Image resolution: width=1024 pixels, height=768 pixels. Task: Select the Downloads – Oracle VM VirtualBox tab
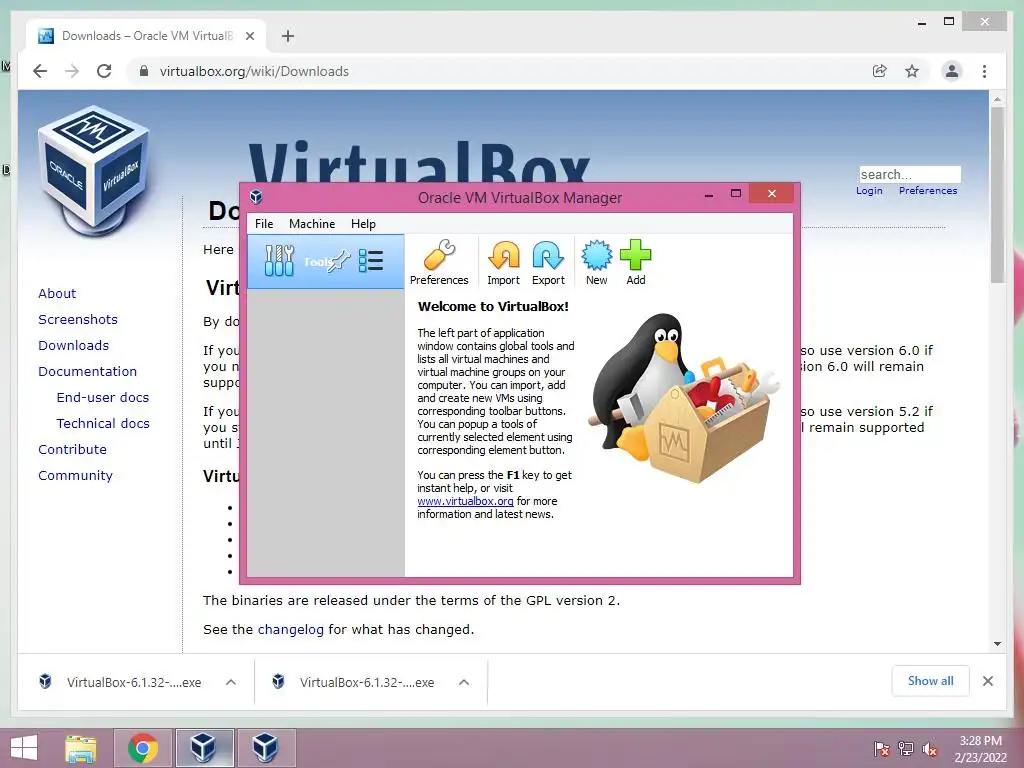point(146,36)
